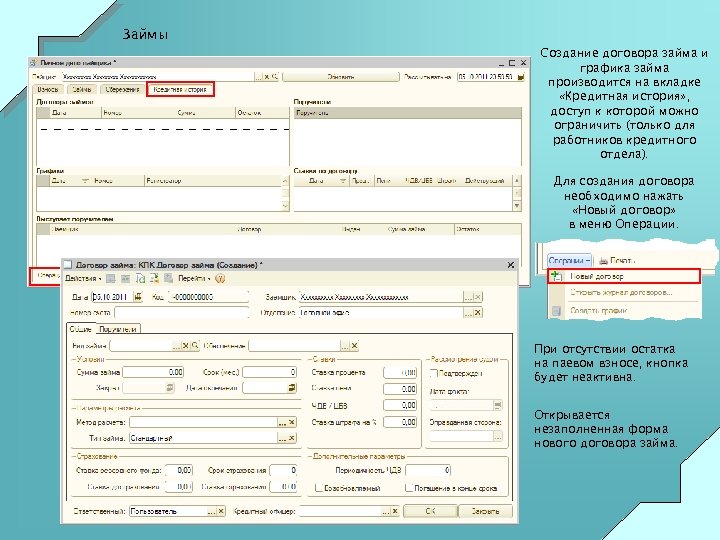Viewport: 720px width, 540px height.
Task: Switch to the Поручители tab
Action: point(118,329)
